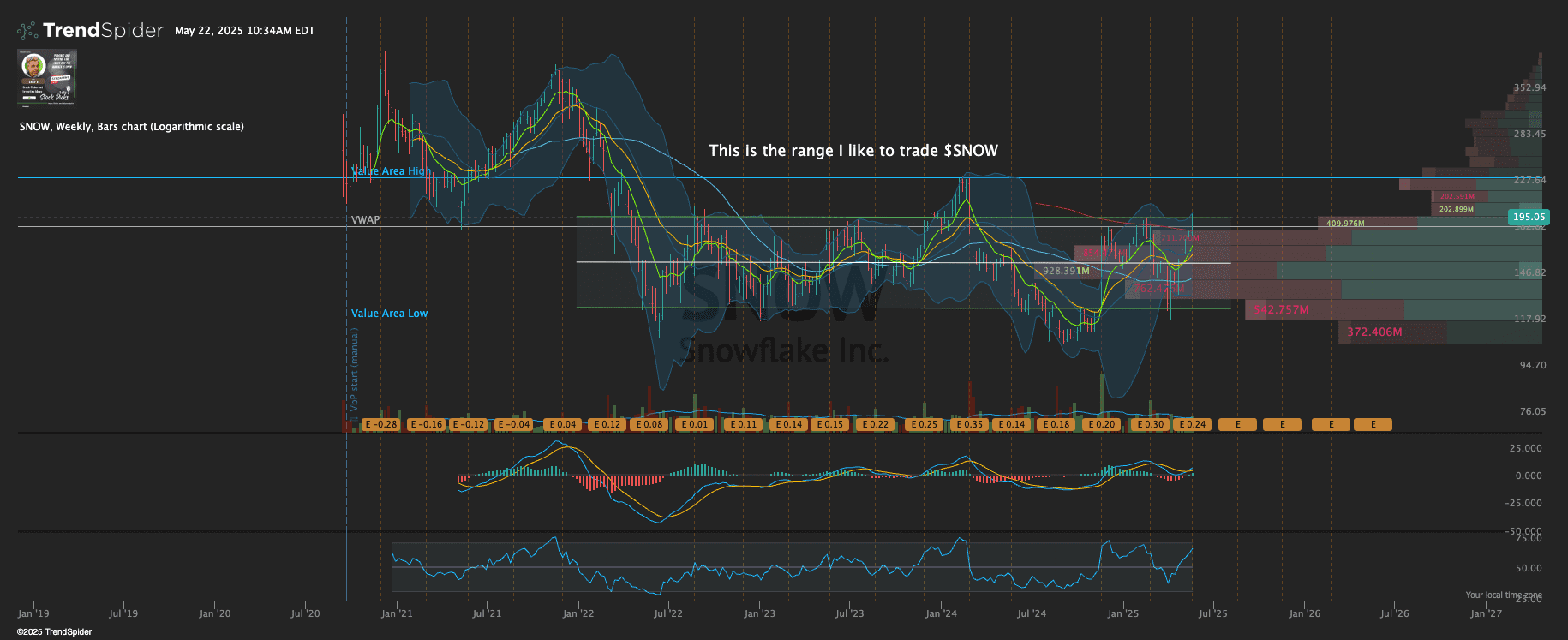1568x640 pixels.
Task: Click the -25.000 MACD axis value
Action: [1523, 504]
